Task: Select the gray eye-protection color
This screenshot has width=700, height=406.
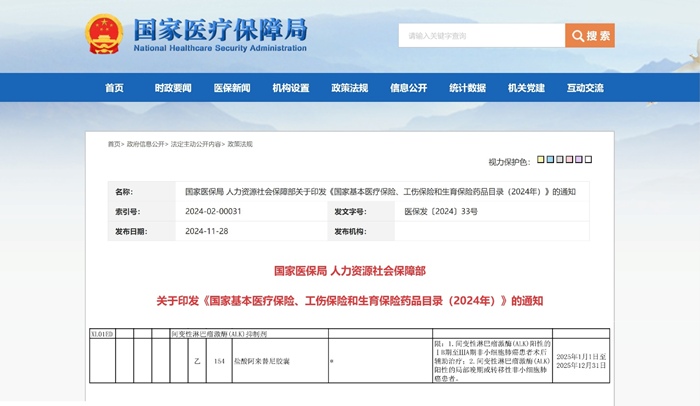Action: 560,159
